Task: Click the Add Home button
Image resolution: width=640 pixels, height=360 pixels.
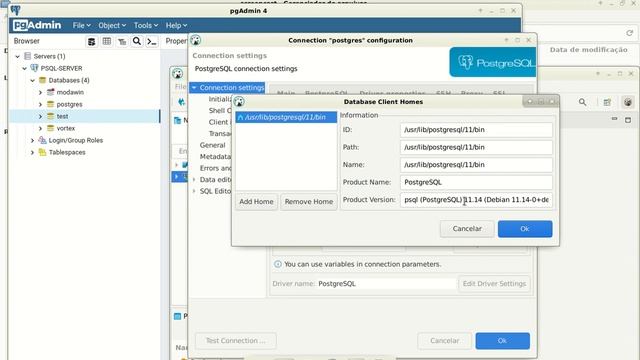Action: tap(256, 202)
